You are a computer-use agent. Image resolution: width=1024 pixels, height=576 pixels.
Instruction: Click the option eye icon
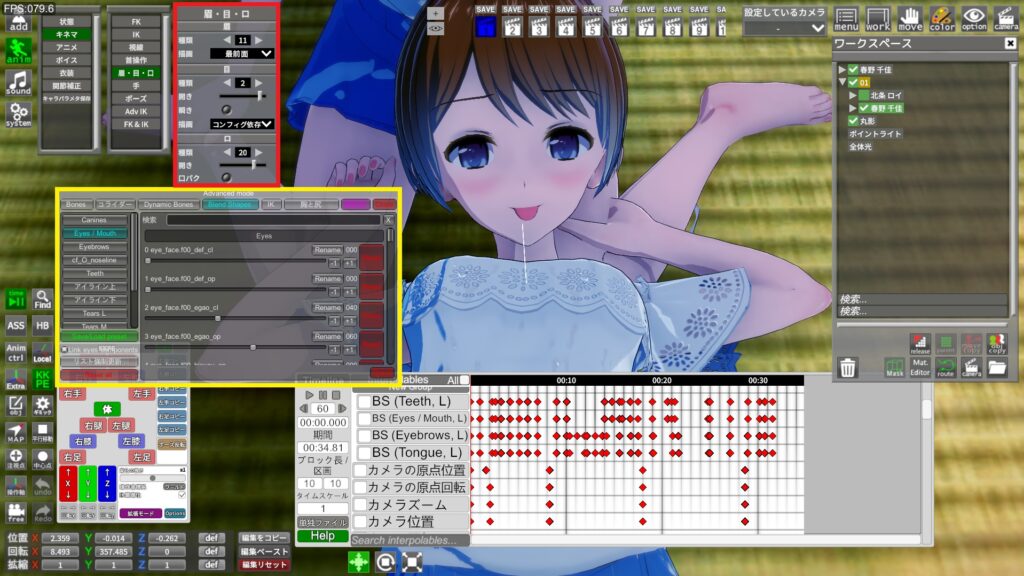[973, 18]
